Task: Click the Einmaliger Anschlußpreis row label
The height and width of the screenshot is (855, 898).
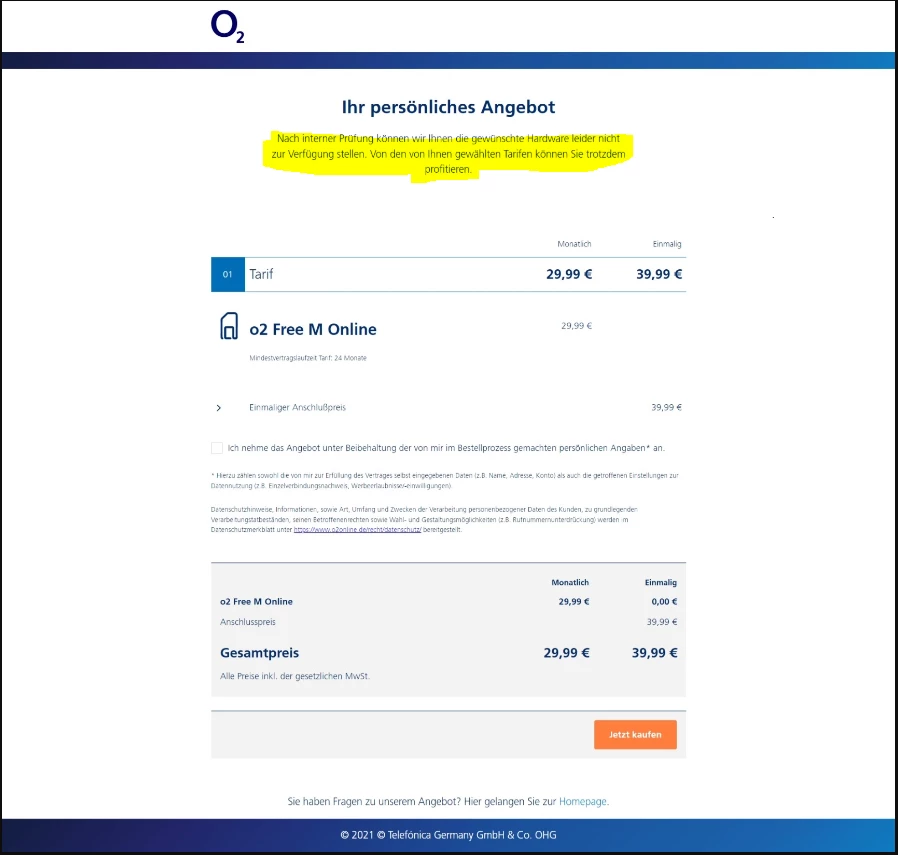Action: pyautogui.click(x=297, y=408)
